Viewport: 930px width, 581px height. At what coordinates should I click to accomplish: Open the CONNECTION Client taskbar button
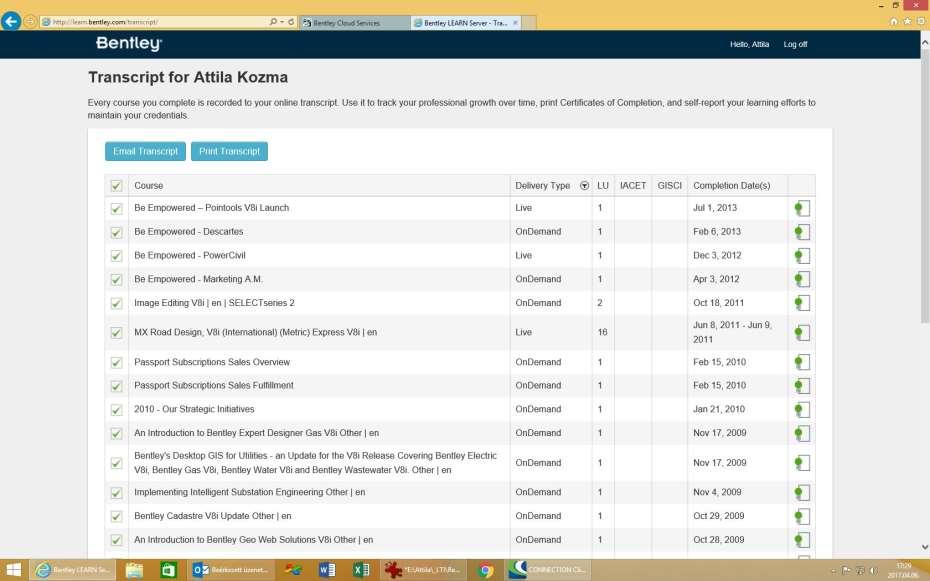click(x=547, y=570)
